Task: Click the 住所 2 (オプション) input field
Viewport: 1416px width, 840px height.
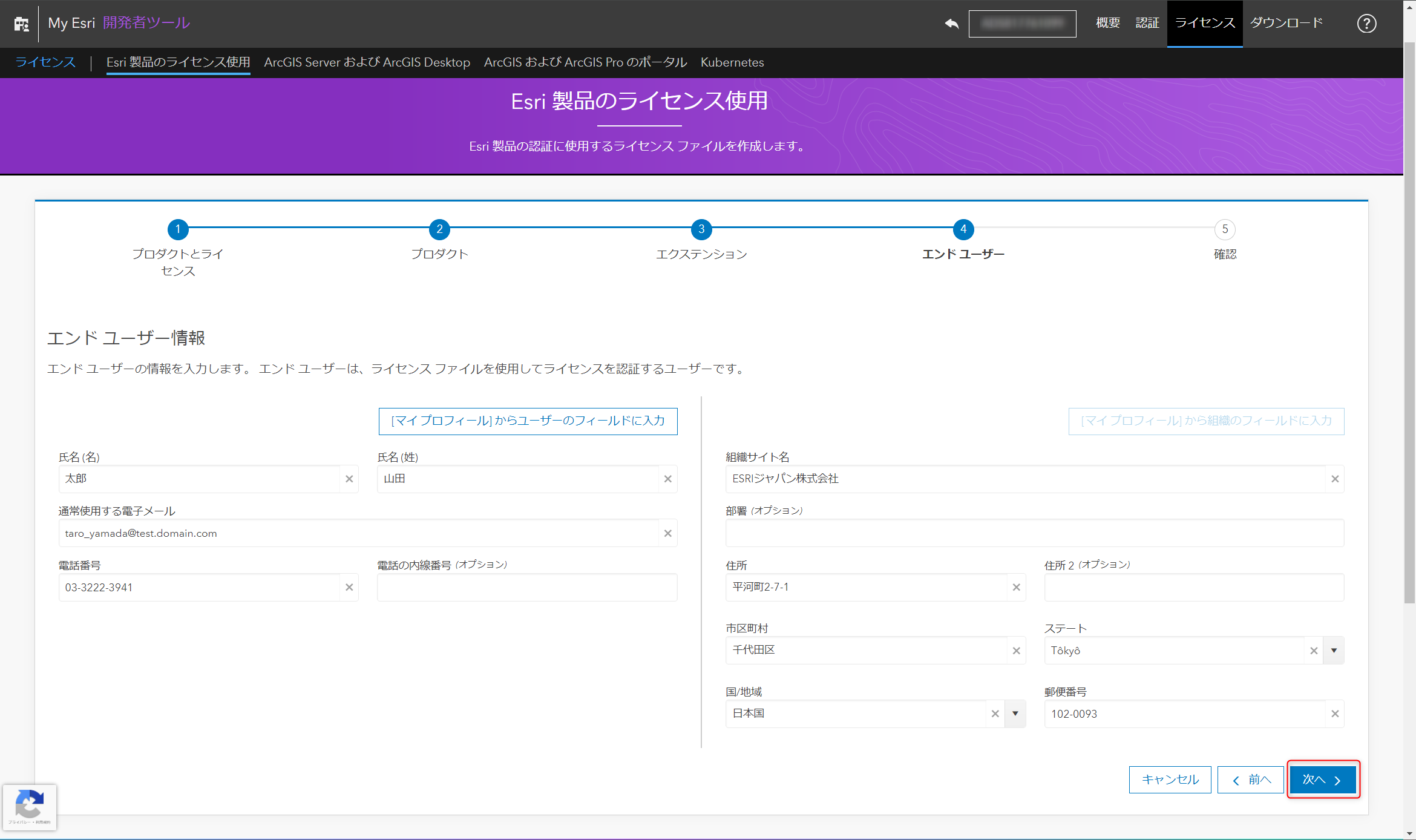Action: [1194, 587]
